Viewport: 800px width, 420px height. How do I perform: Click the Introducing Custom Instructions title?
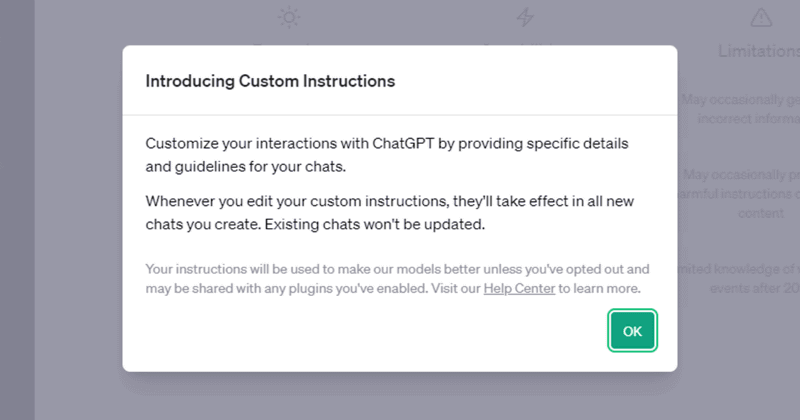coord(270,81)
